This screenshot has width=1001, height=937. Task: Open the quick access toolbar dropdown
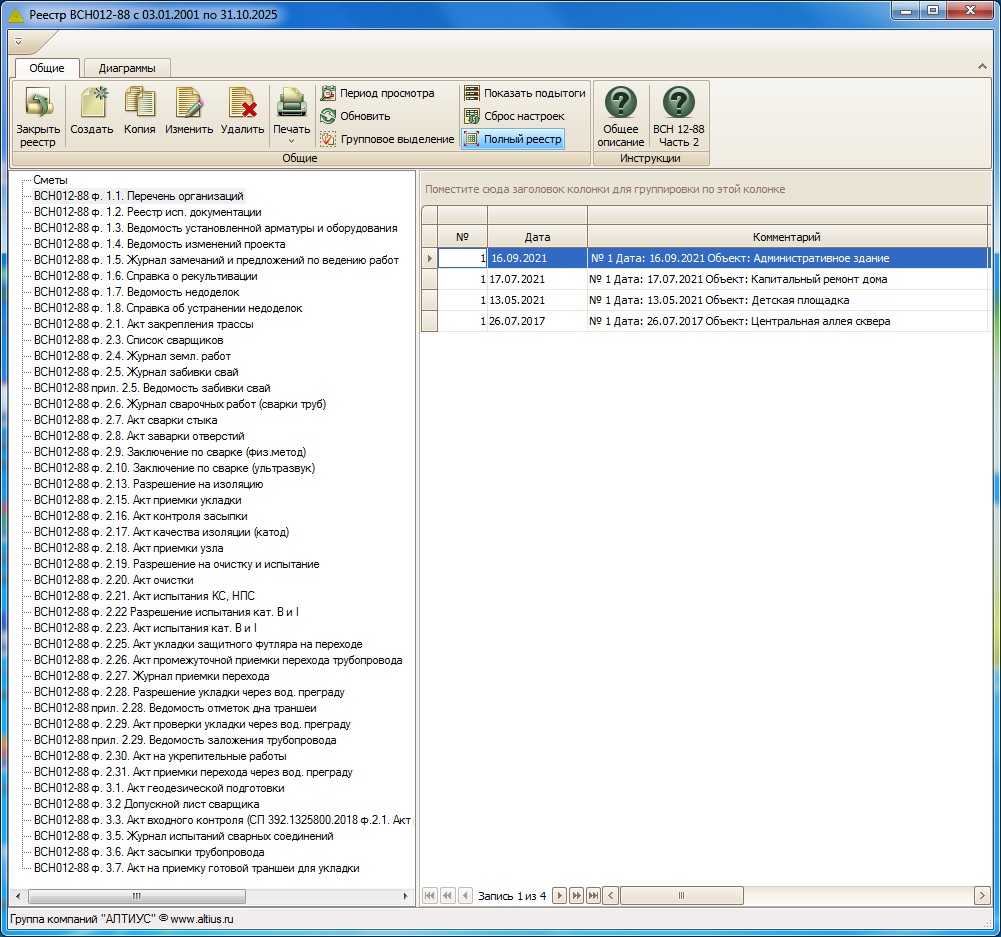[x=19, y=41]
